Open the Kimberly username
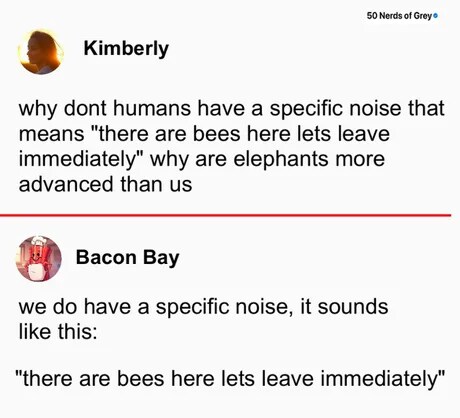 pyautogui.click(x=126, y=49)
